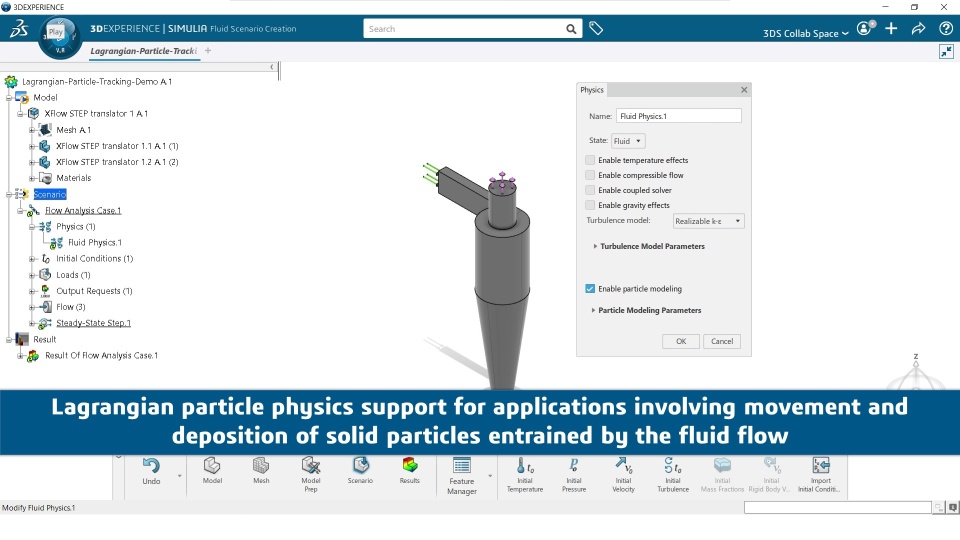Click into the top Search field
The image size is (960, 540).
click(464, 29)
